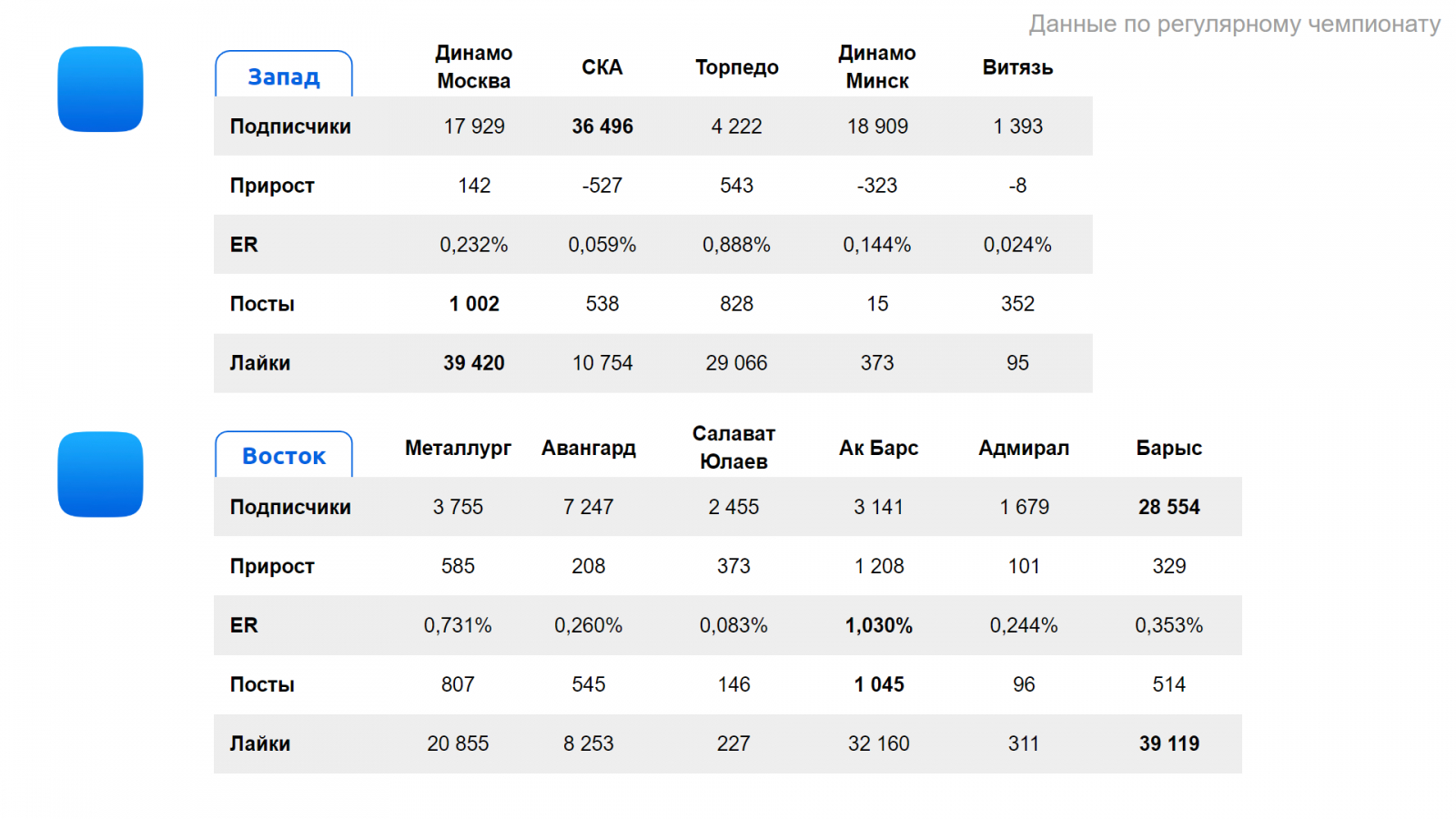Click the Лайки row label in Восток table
This screenshot has height=819, width=1456.
click(260, 743)
